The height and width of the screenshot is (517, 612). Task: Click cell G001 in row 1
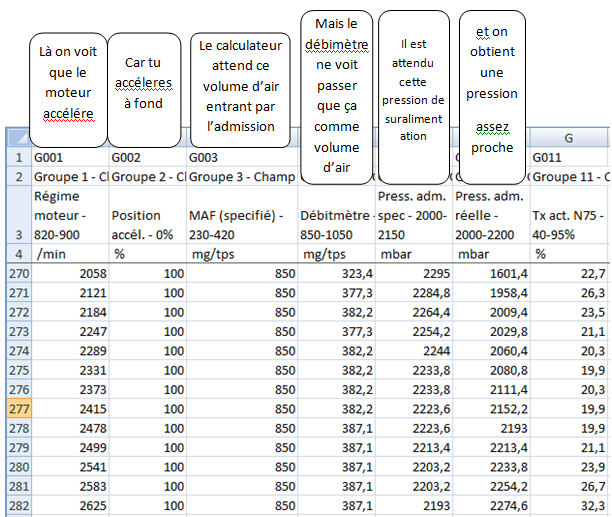click(68, 157)
